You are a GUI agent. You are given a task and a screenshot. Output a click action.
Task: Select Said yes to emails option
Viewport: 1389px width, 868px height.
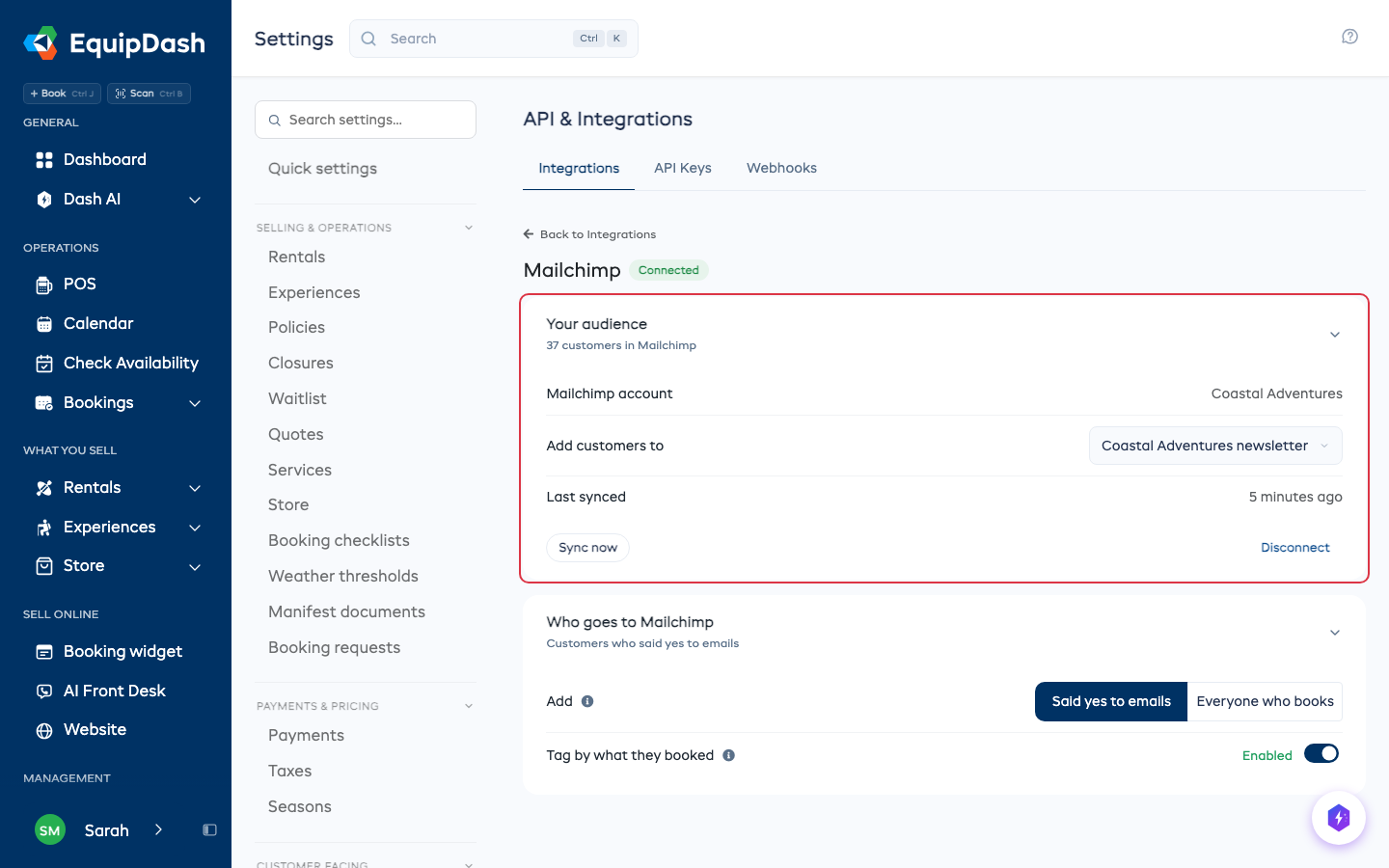(1111, 701)
